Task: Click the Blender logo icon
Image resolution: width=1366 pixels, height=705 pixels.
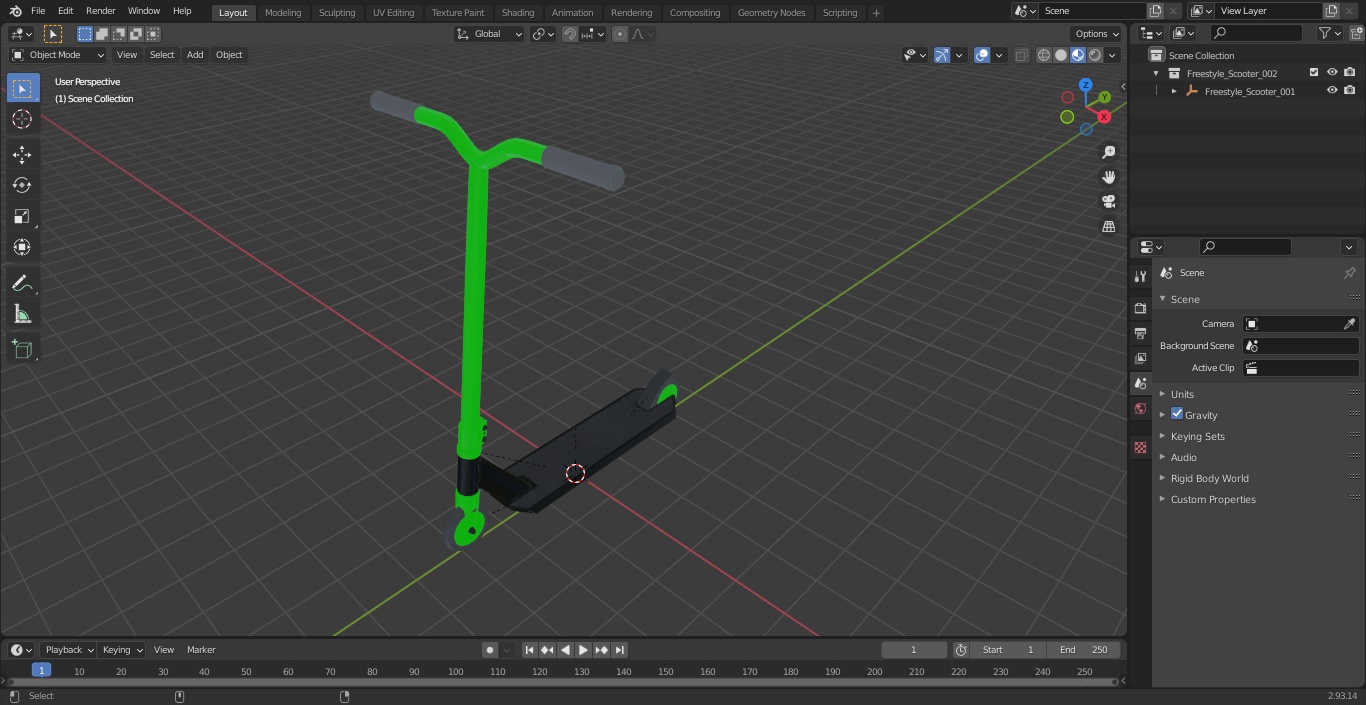Action: (14, 11)
